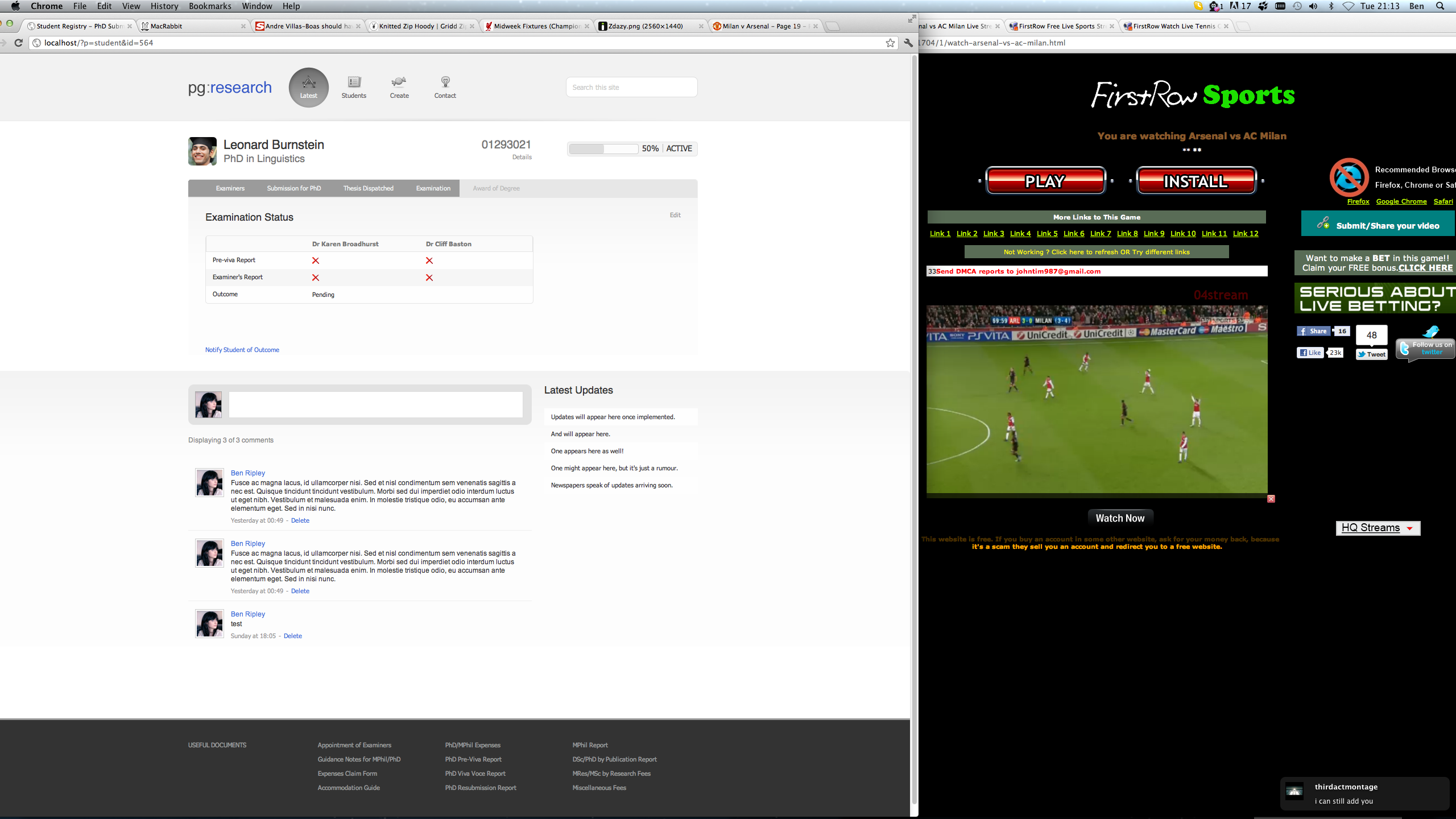The width and height of the screenshot is (1456, 819).
Task: Switch to Thesis Dispatched tab
Action: pyautogui.click(x=369, y=188)
